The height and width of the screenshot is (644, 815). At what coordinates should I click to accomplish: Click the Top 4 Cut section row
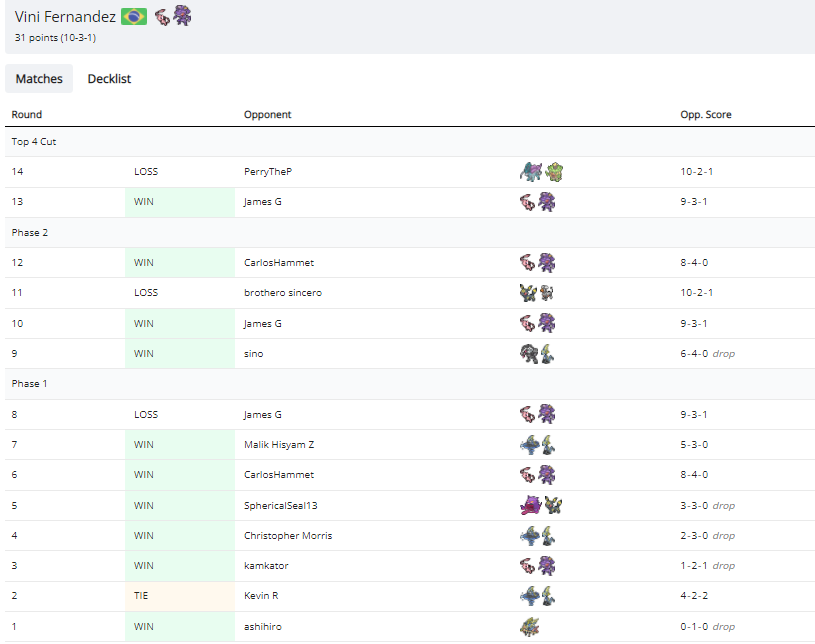410,141
